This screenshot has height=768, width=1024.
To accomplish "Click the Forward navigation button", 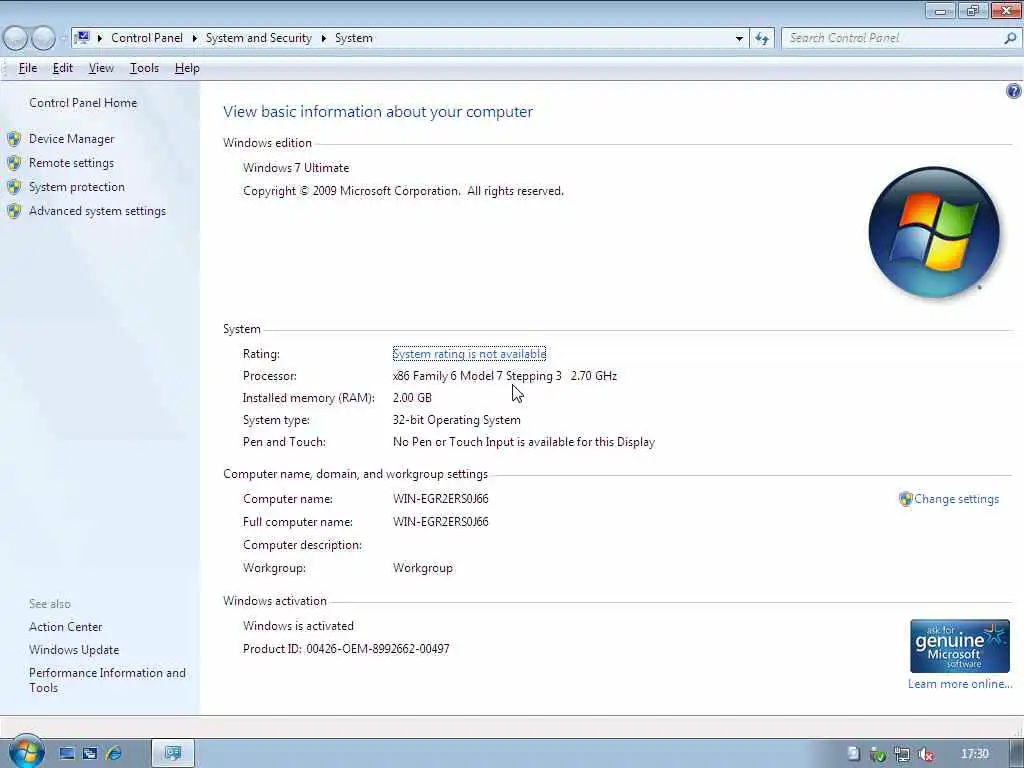I will point(43,38).
